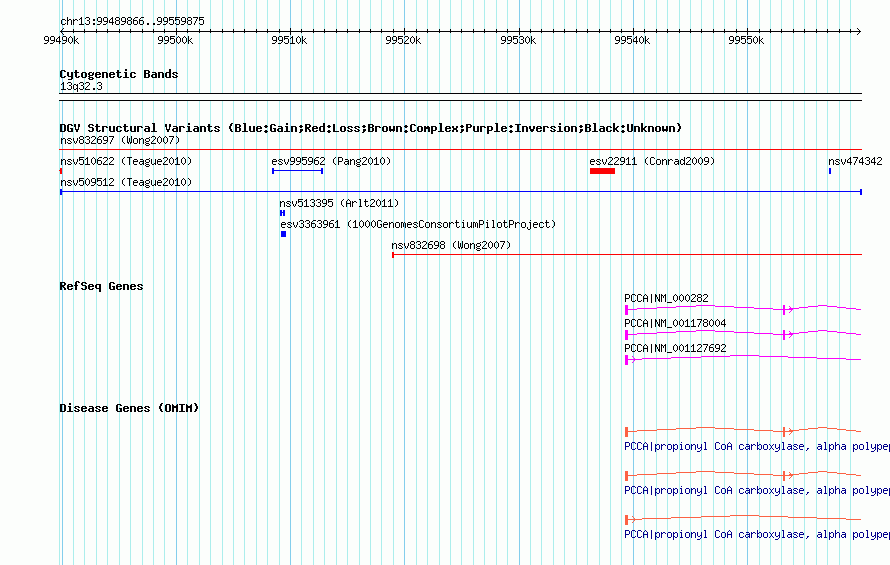Select the nsv832698 (Wong2007) variant label

(x=451, y=245)
